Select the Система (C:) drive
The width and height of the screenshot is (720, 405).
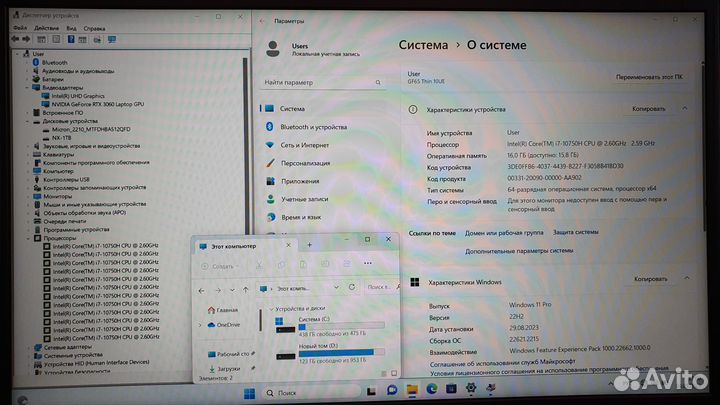click(x=330, y=326)
